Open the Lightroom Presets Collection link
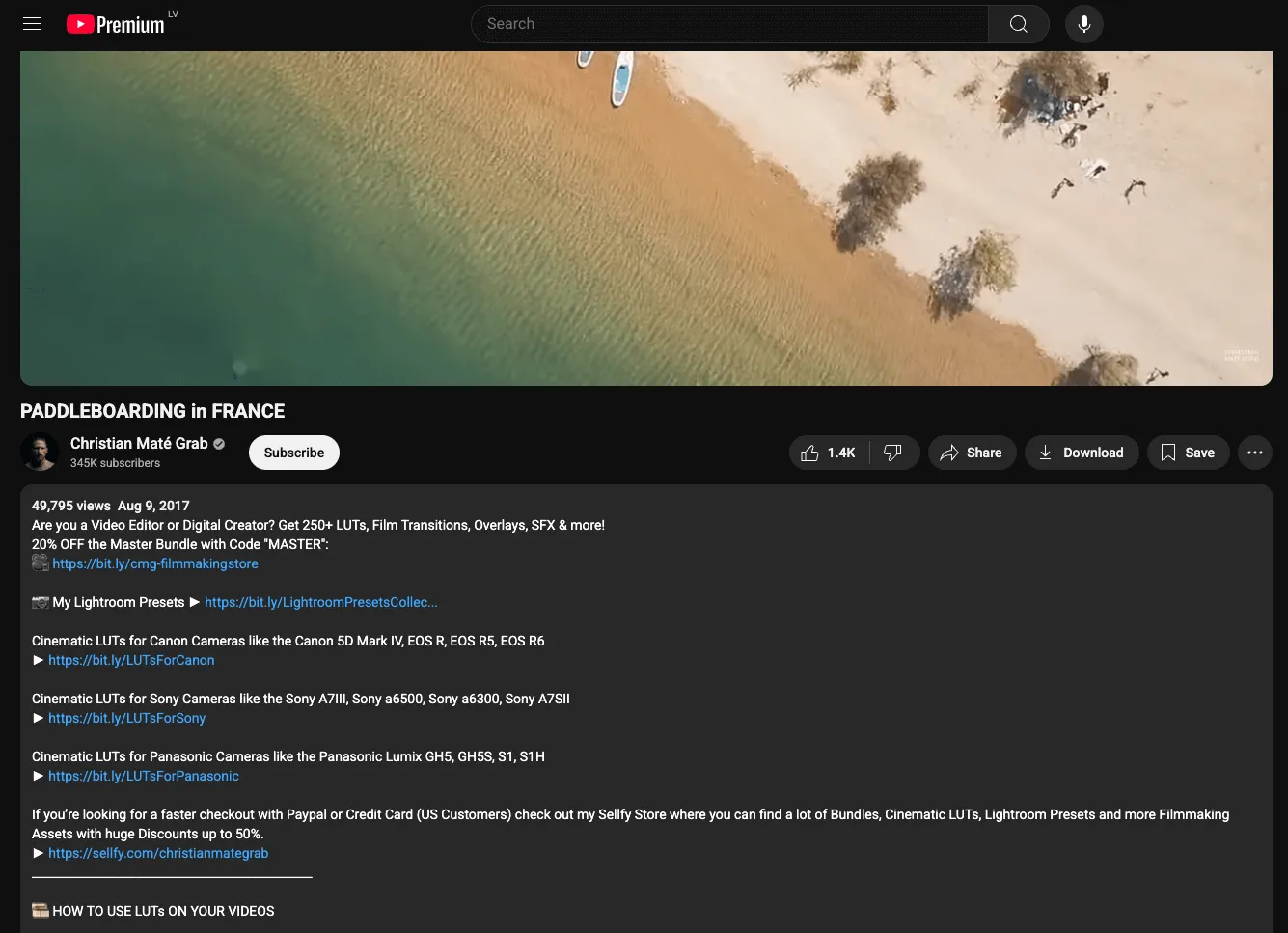The width and height of the screenshot is (1288, 933). click(x=321, y=602)
